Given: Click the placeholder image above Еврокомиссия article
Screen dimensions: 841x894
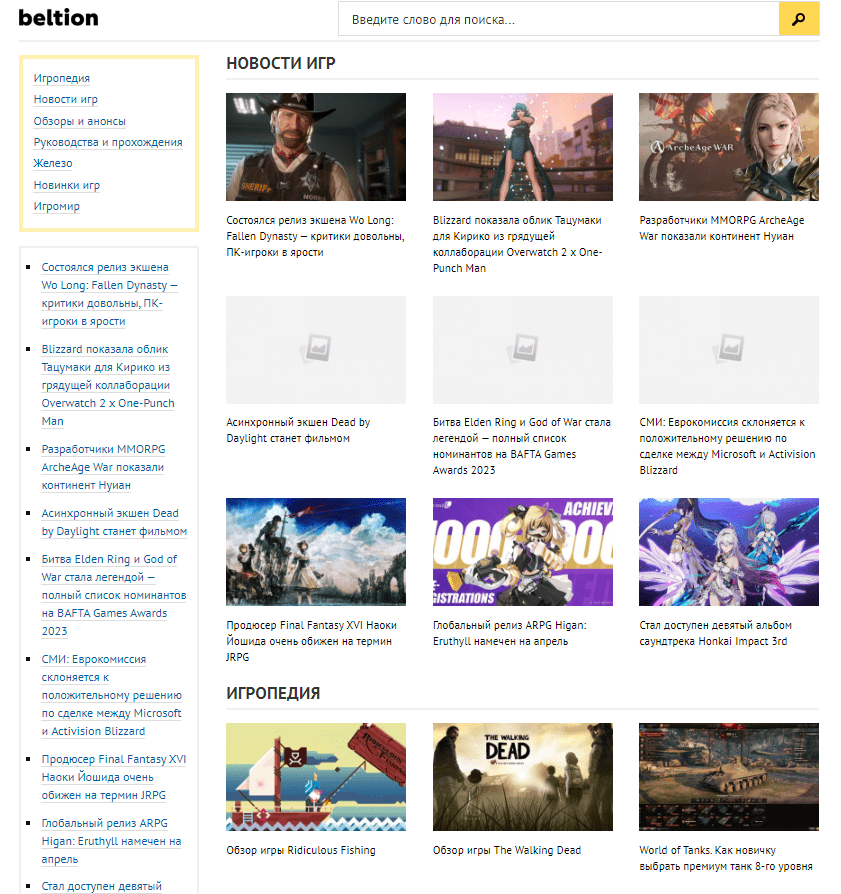Looking at the screenshot, I should (x=729, y=350).
